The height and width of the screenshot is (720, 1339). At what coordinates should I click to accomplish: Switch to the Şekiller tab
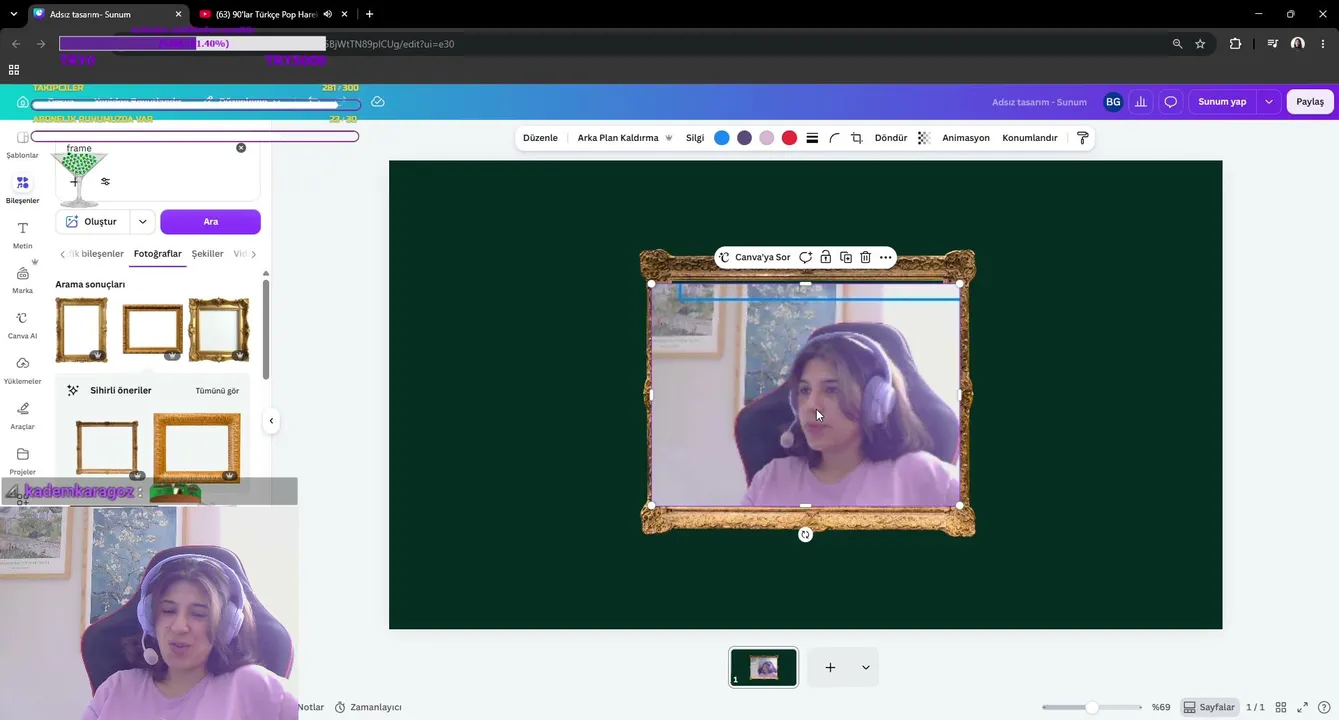coord(208,254)
